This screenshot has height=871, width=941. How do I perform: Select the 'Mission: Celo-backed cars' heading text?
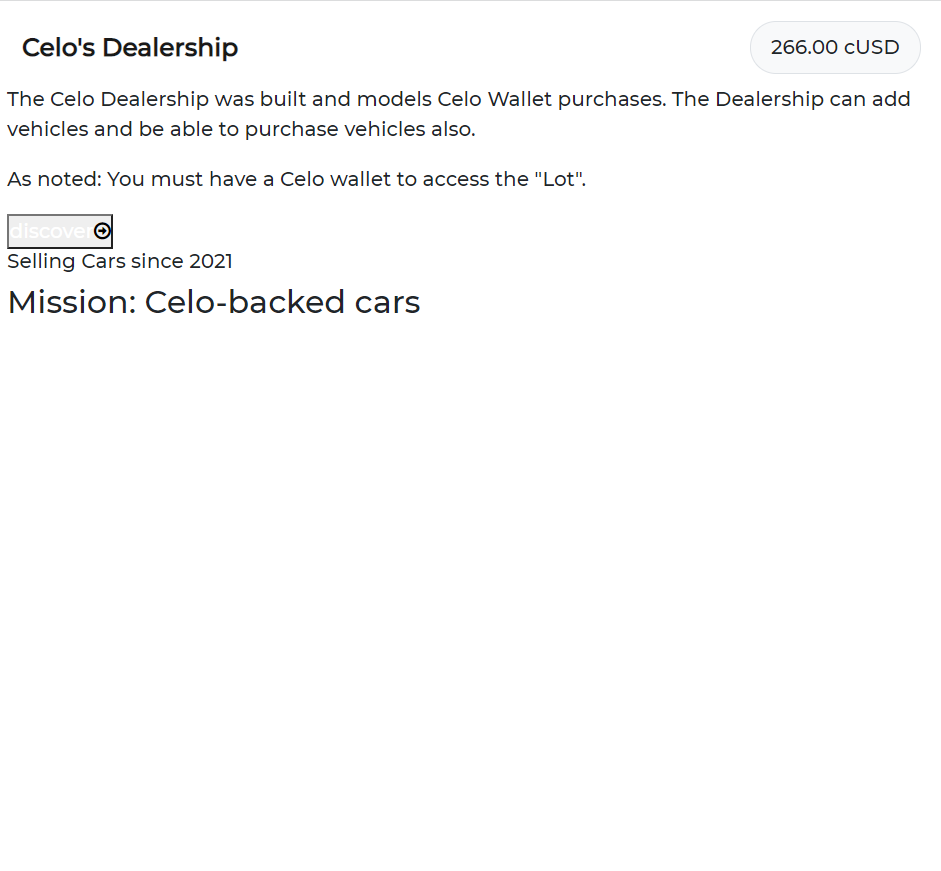pos(213,301)
